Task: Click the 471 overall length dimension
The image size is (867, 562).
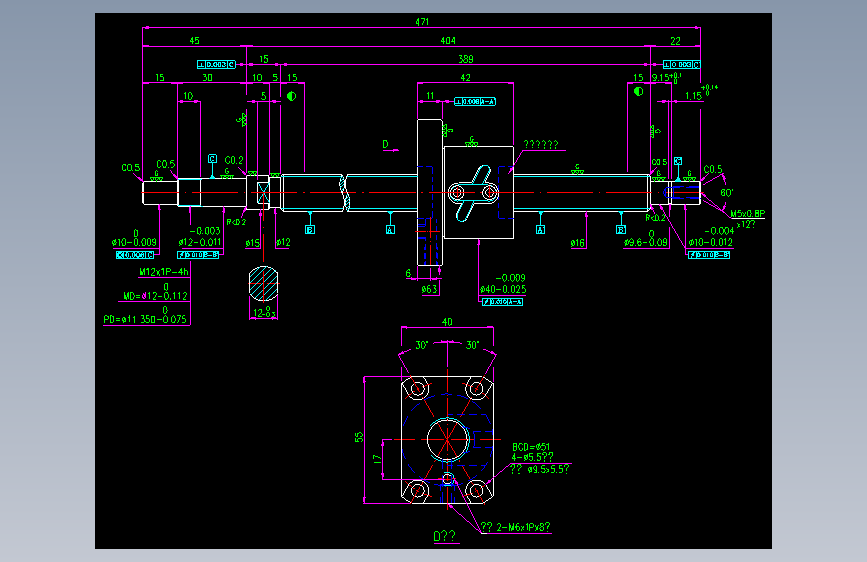Action: pyautogui.click(x=422, y=22)
